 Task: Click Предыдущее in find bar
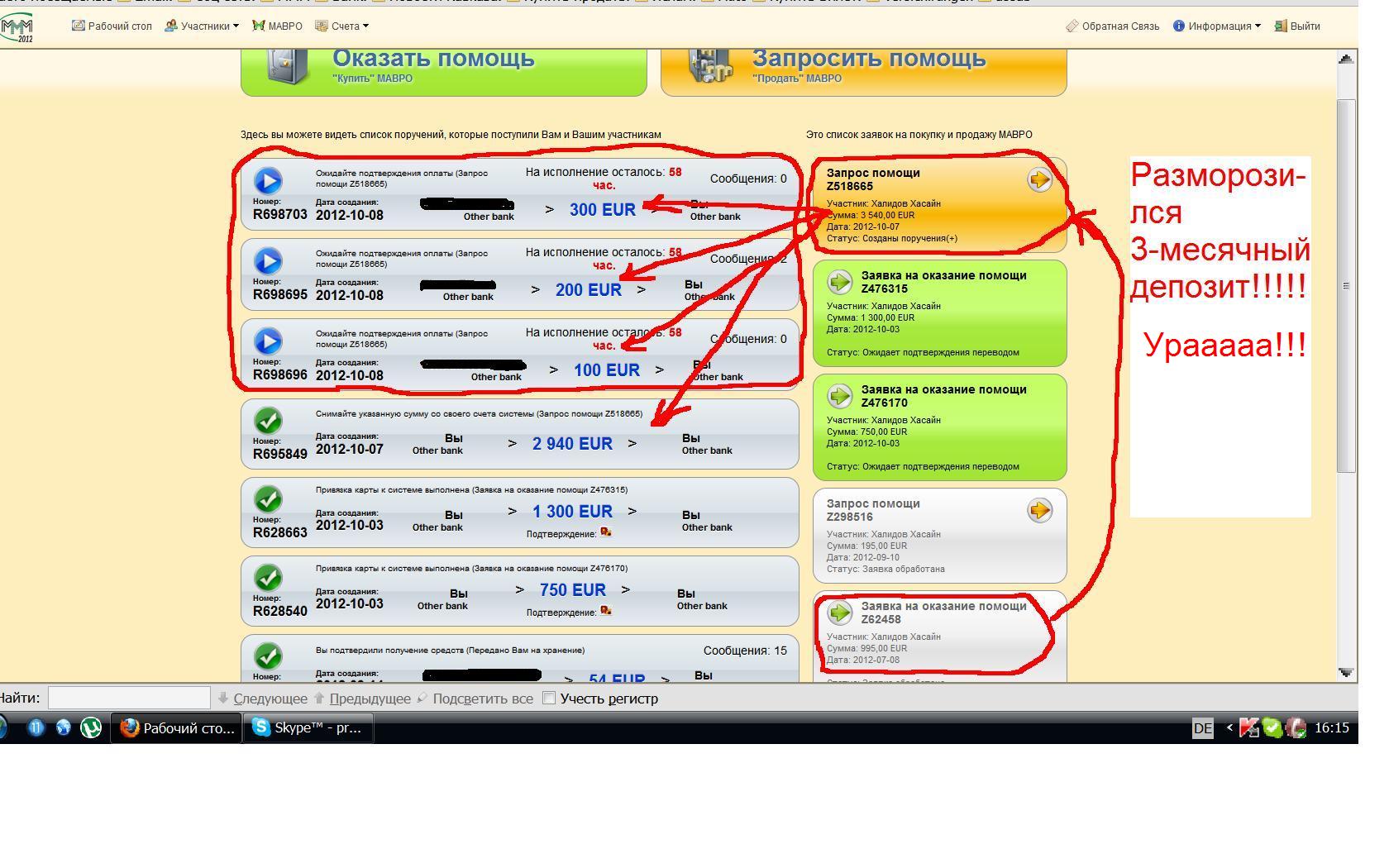[x=362, y=699]
